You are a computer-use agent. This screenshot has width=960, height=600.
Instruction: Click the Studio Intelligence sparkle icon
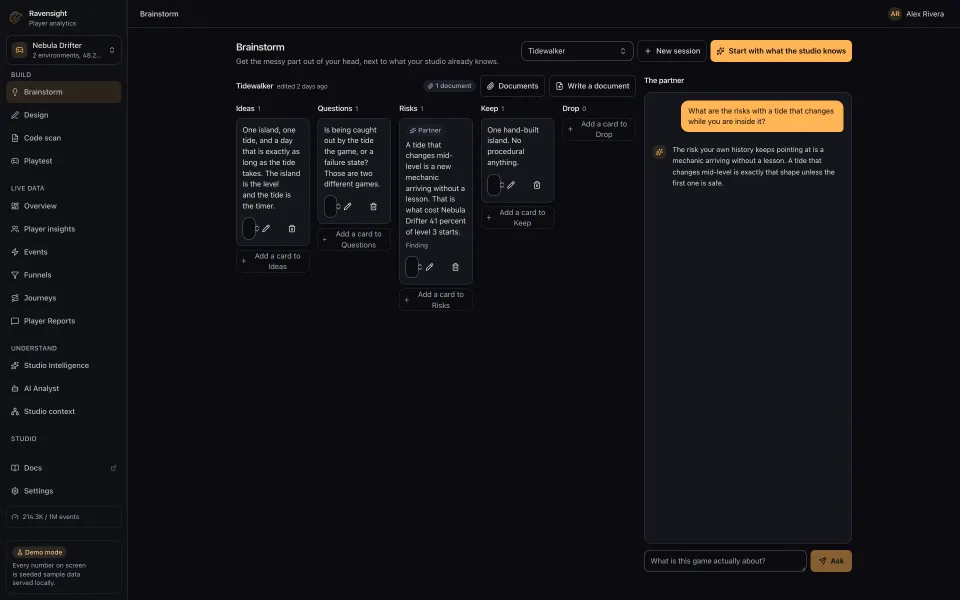[x=15, y=366]
